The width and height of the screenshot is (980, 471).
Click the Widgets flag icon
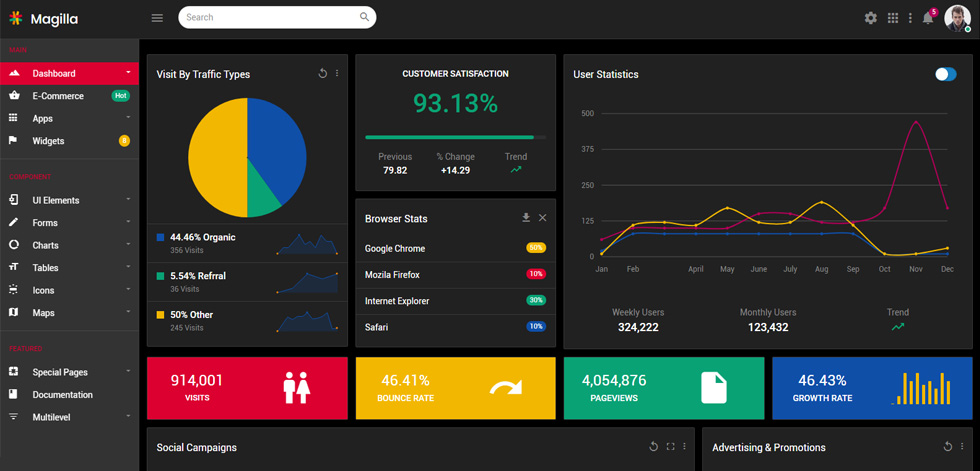click(13, 141)
